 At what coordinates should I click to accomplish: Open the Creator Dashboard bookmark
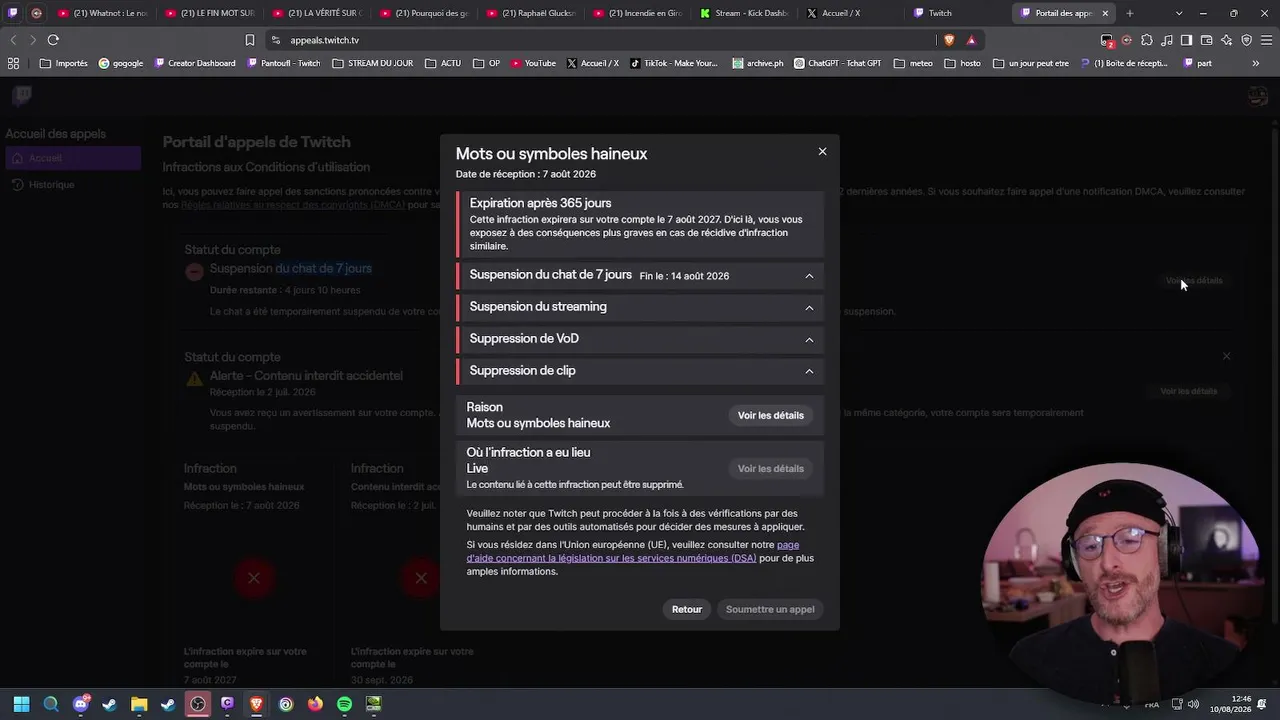coord(194,63)
